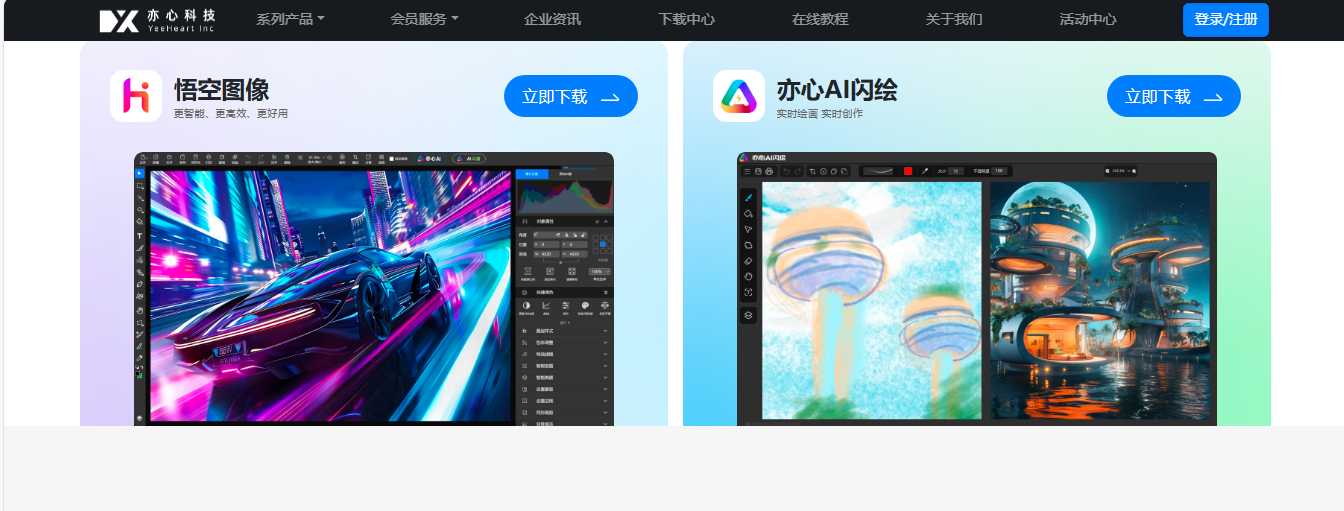Click the neon car artwork in 悟空图像 preview
Screen dimensions: 1344x511
pyautogui.click(x=330, y=296)
